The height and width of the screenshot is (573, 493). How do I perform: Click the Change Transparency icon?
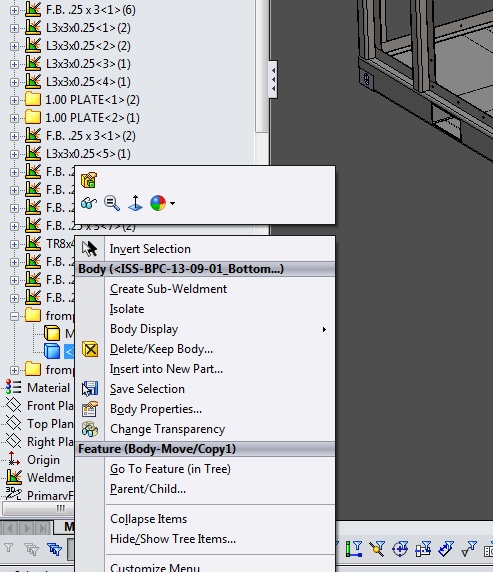click(90, 429)
